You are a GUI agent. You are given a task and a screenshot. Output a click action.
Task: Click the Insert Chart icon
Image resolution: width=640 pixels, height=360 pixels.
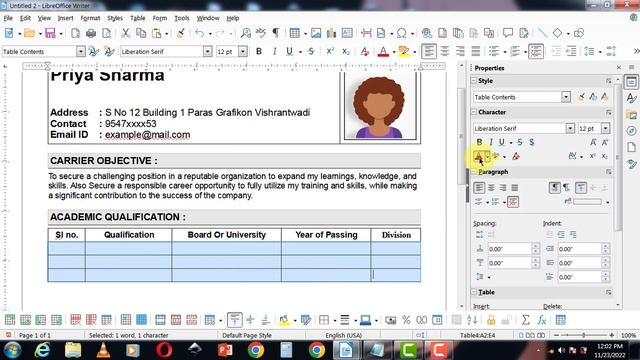pos(331,33)
